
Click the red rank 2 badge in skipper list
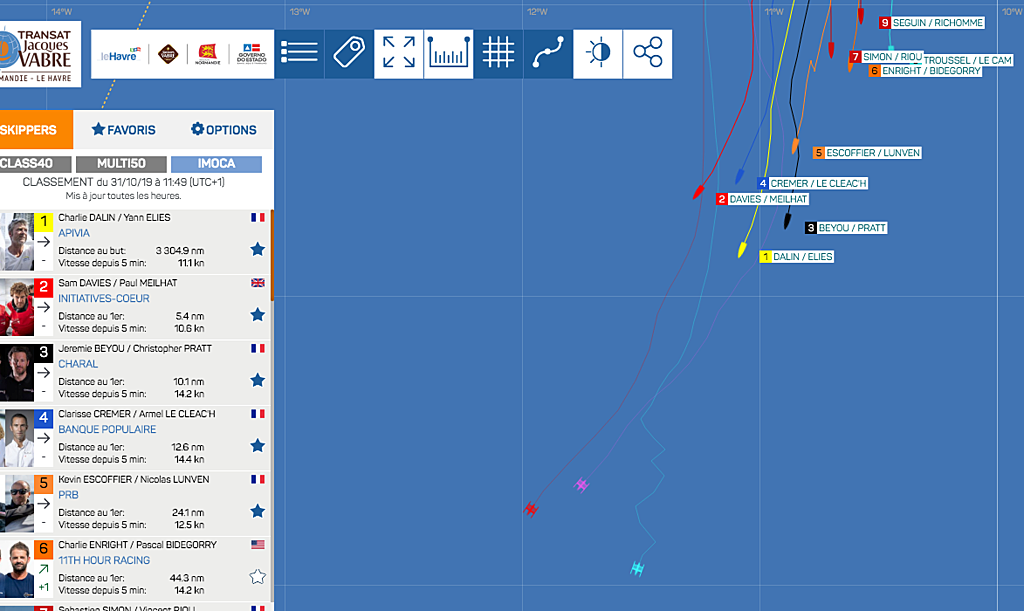point(44,287)
